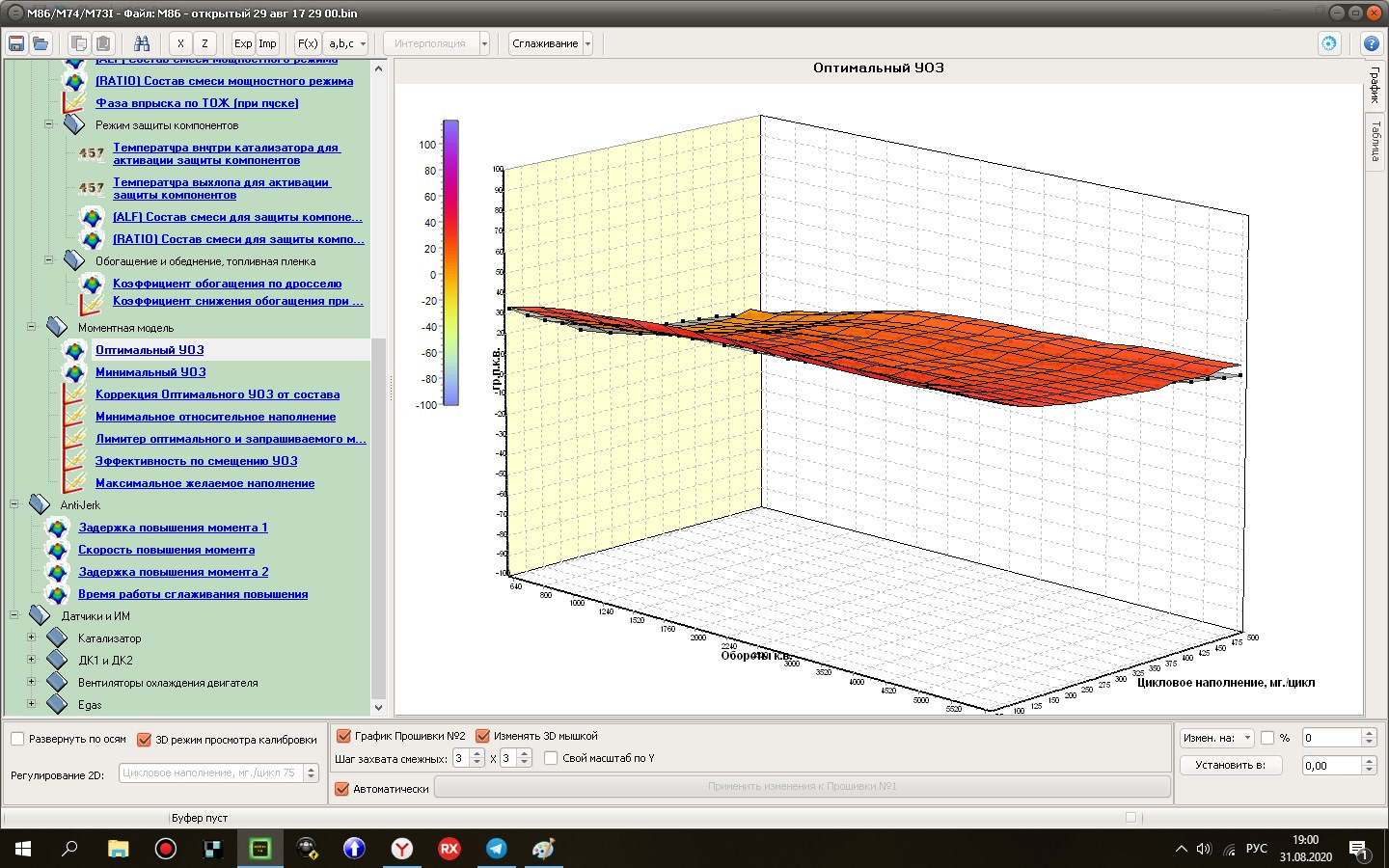This screenshot has width=1389, height=868.
Task: Click the 457 icon beside Температура выхлопа
Action: tap(92, 188)
